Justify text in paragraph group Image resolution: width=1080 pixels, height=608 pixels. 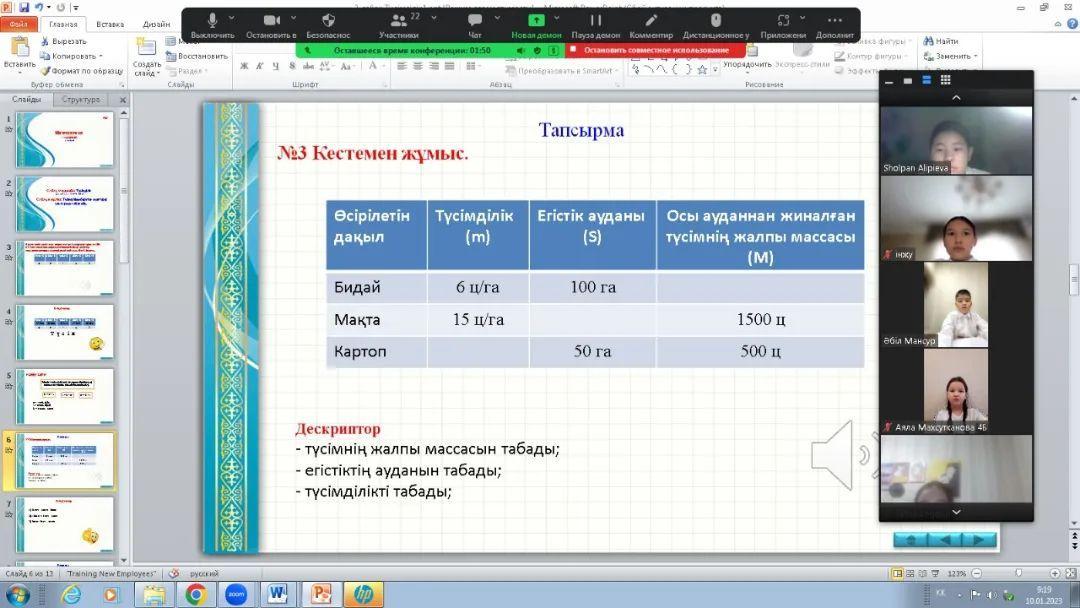(x=450, y=66)
